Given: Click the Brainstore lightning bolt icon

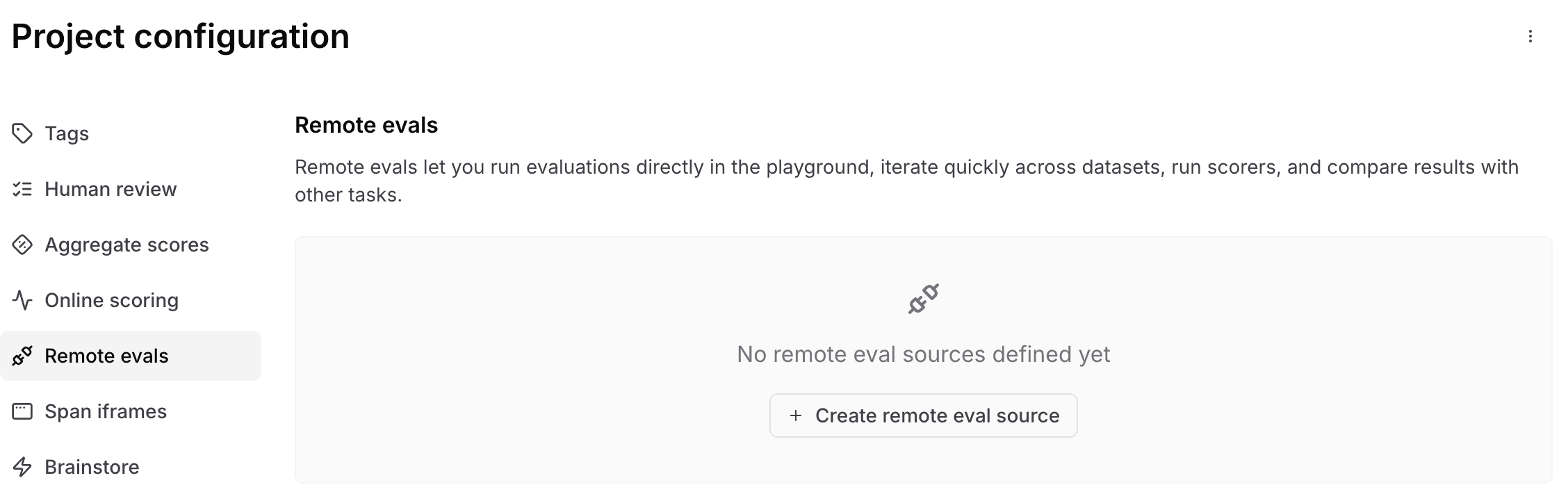Looking at the screenshot, I should tap(22, 466).
